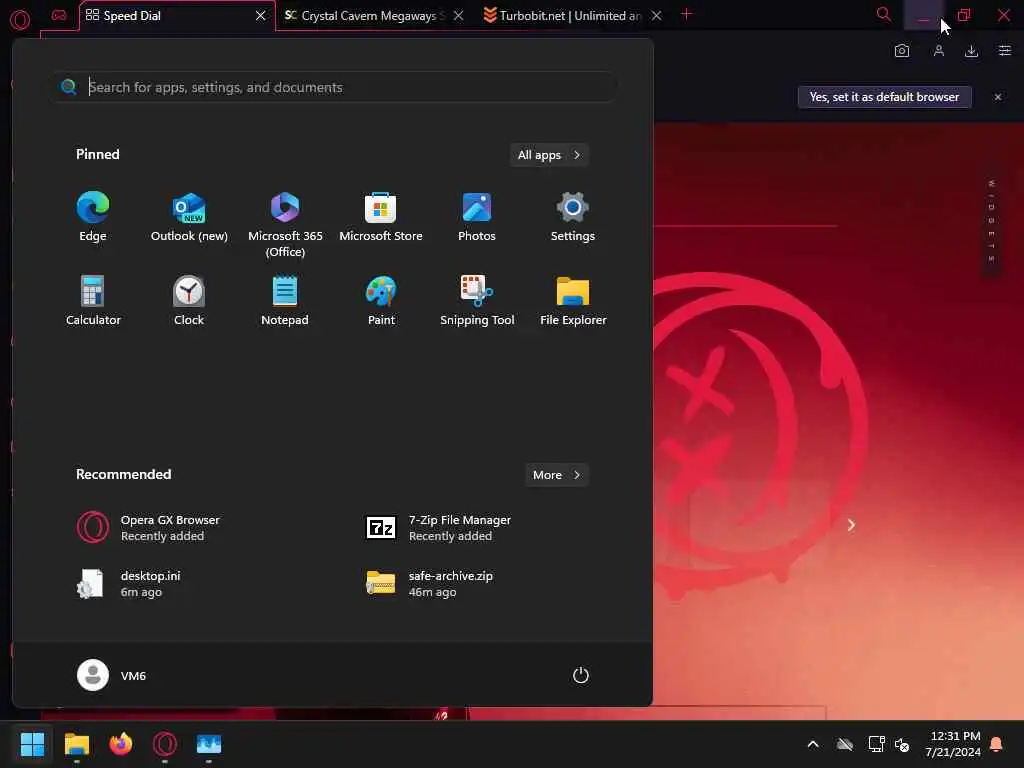Click the power button in Start menu

pyautogui.click(x=581, y=675)
